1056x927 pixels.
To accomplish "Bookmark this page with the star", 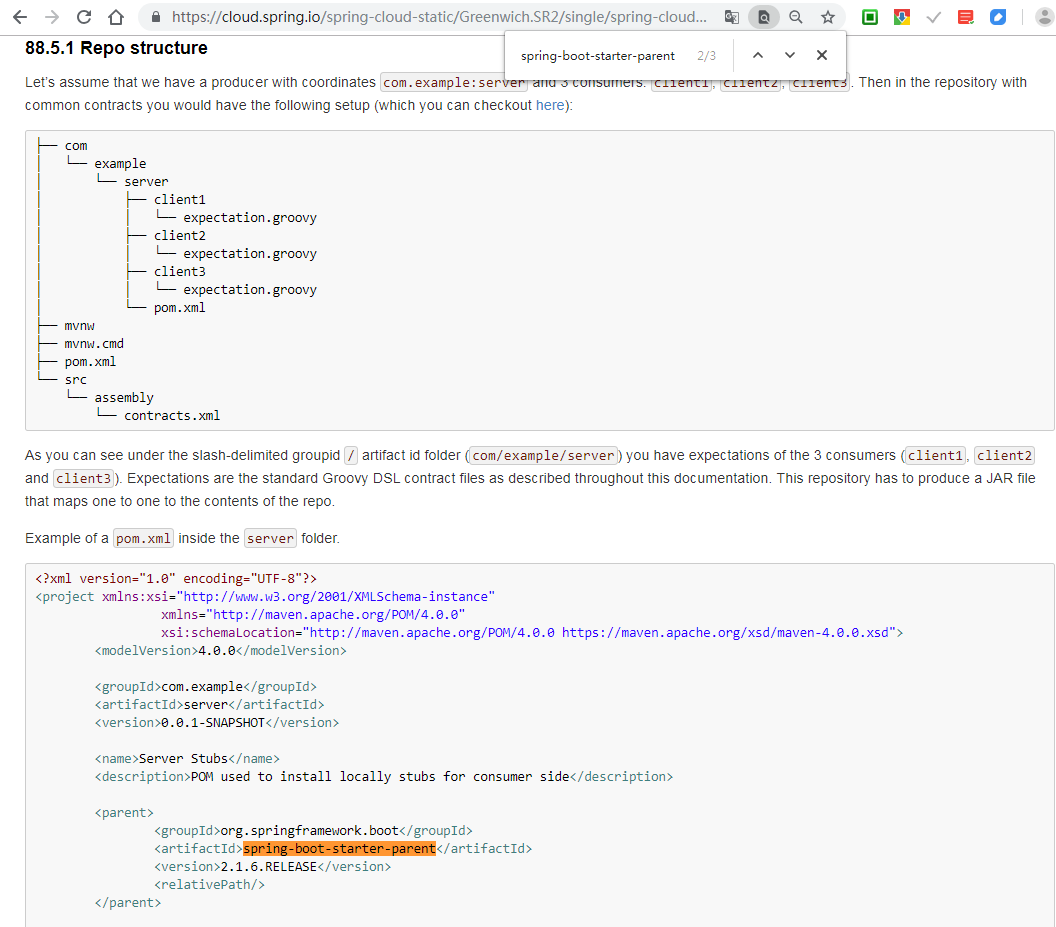I will (x=828, y=17).
